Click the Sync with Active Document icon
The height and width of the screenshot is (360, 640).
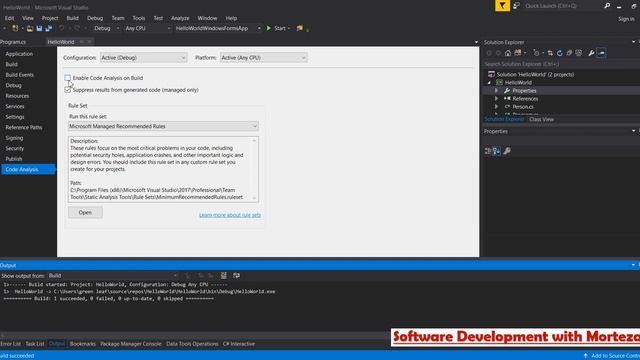(x=550, y=53)
